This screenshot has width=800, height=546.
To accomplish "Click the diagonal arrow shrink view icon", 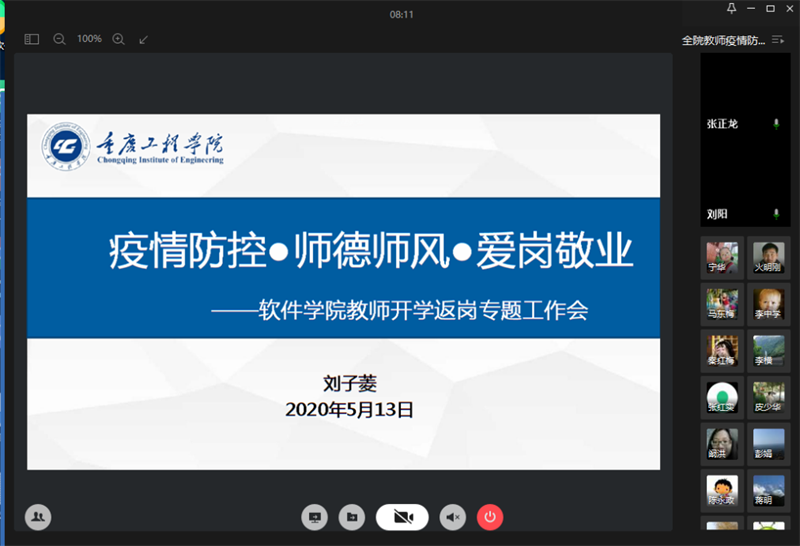I will click(143, 39).
